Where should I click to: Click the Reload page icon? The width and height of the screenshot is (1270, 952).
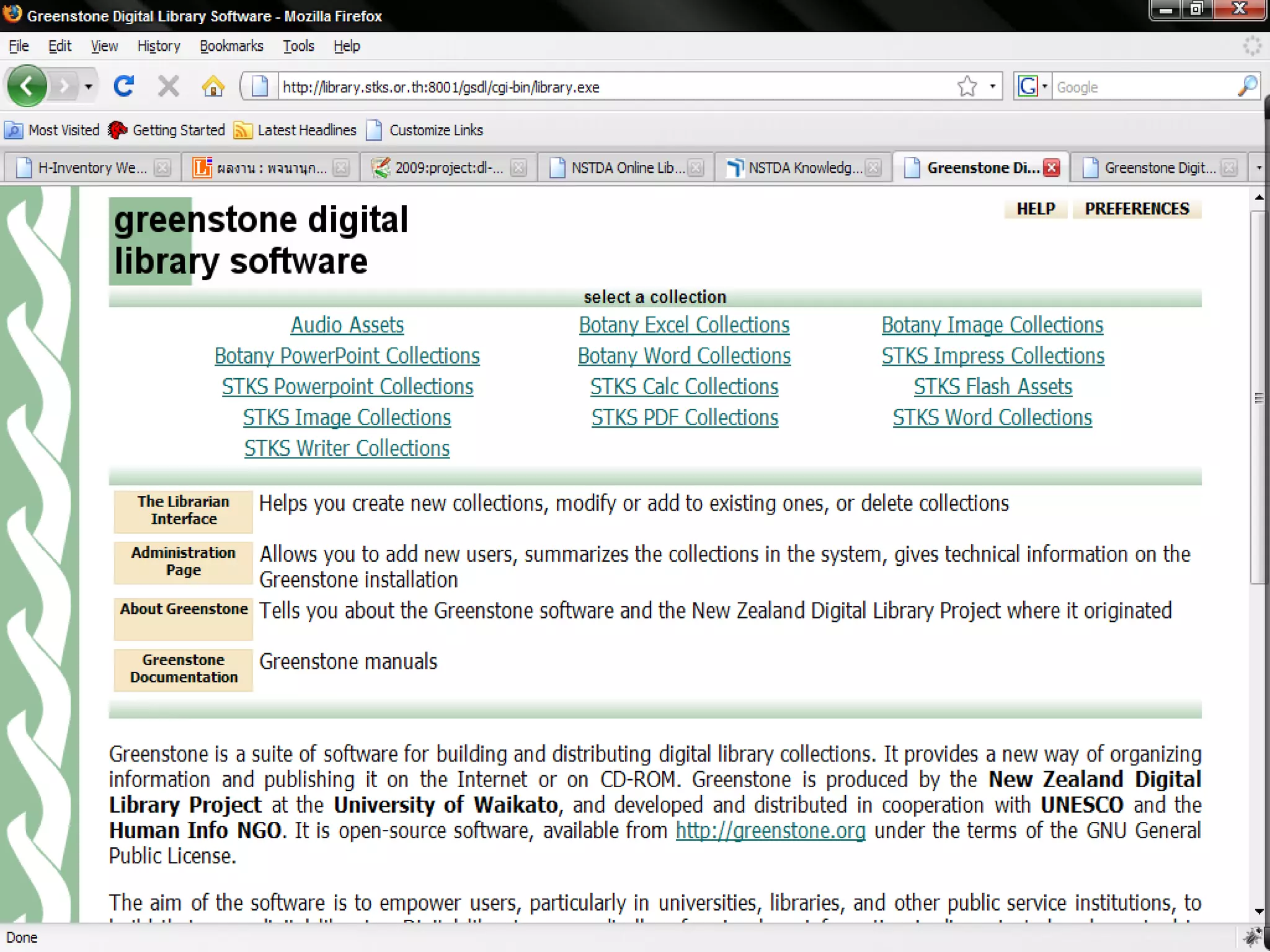[124, 86]
